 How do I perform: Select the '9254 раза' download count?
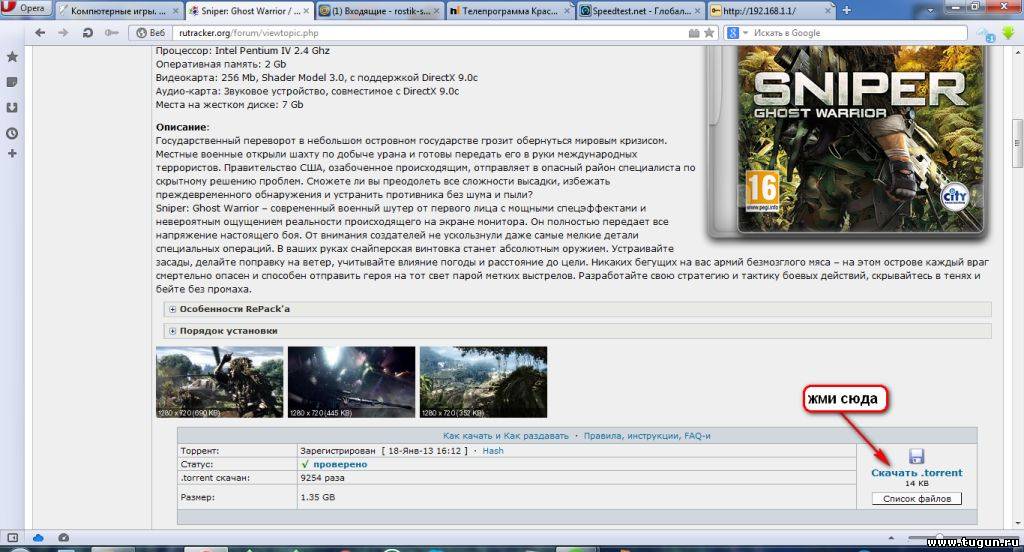tap(322, 478)
